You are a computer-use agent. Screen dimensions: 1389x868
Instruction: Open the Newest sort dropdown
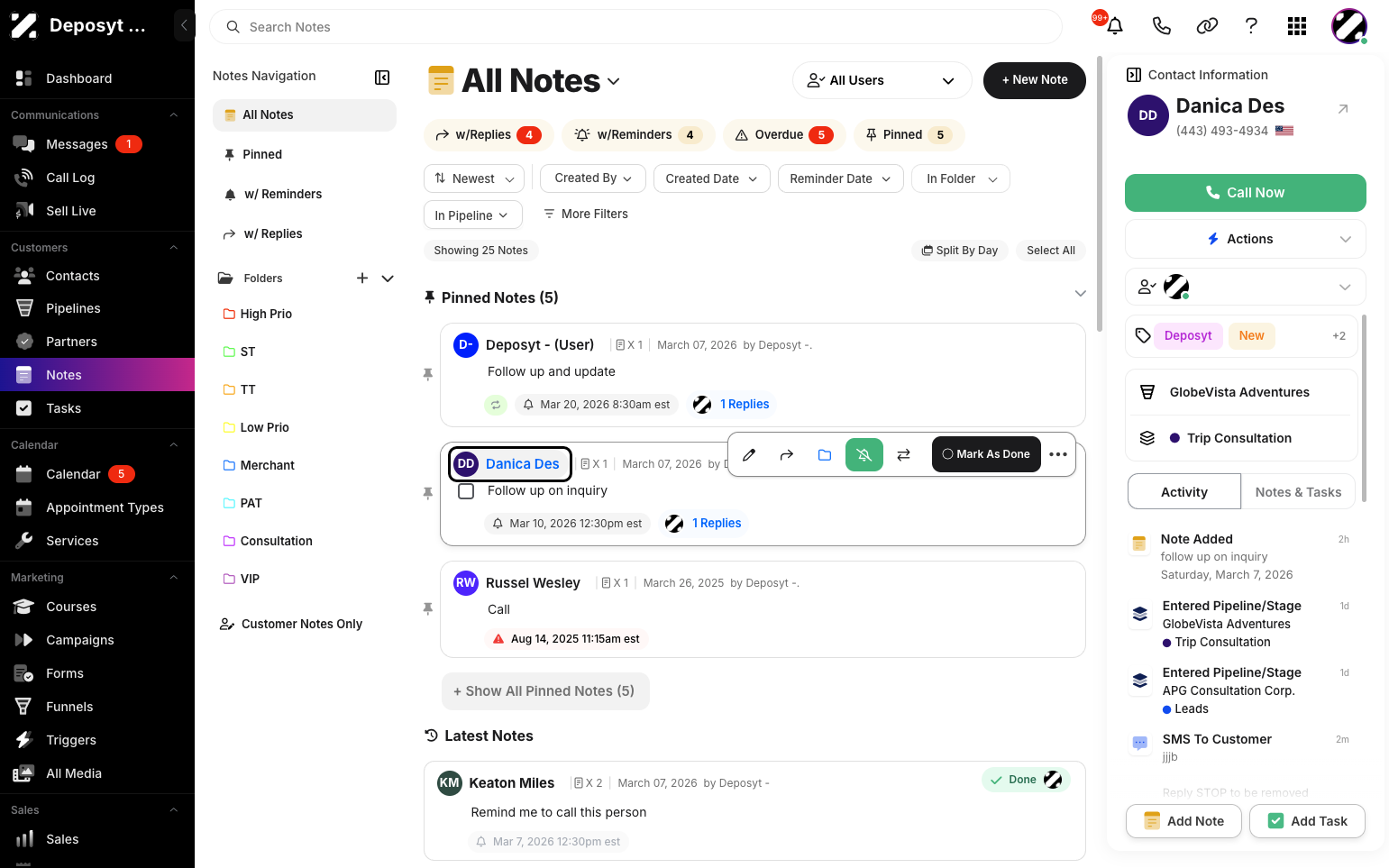(x=473, y=178)
